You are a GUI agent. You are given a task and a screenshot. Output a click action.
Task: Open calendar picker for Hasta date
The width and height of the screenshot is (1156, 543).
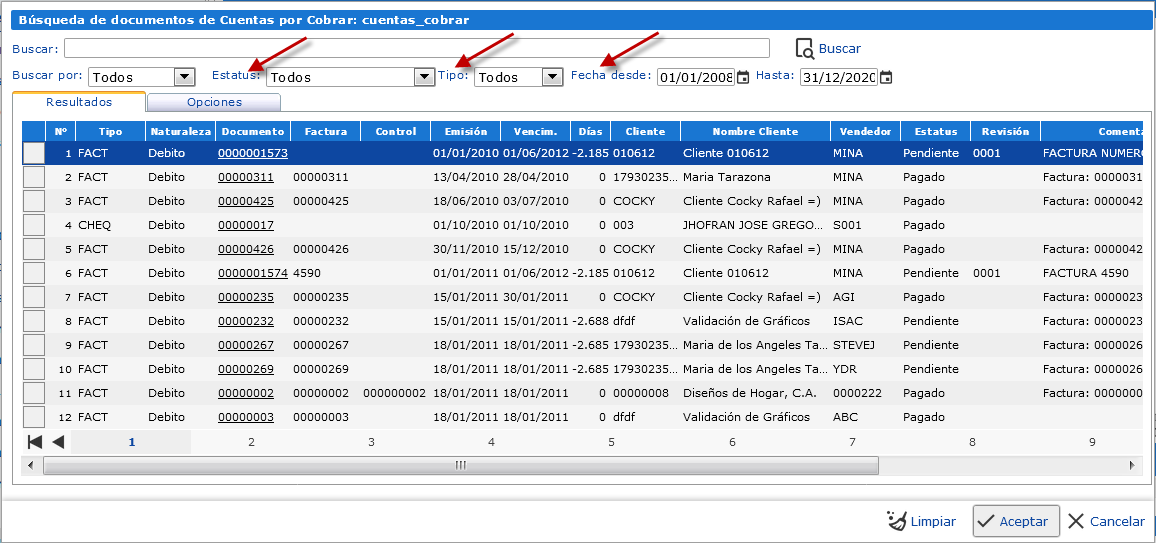886,77
